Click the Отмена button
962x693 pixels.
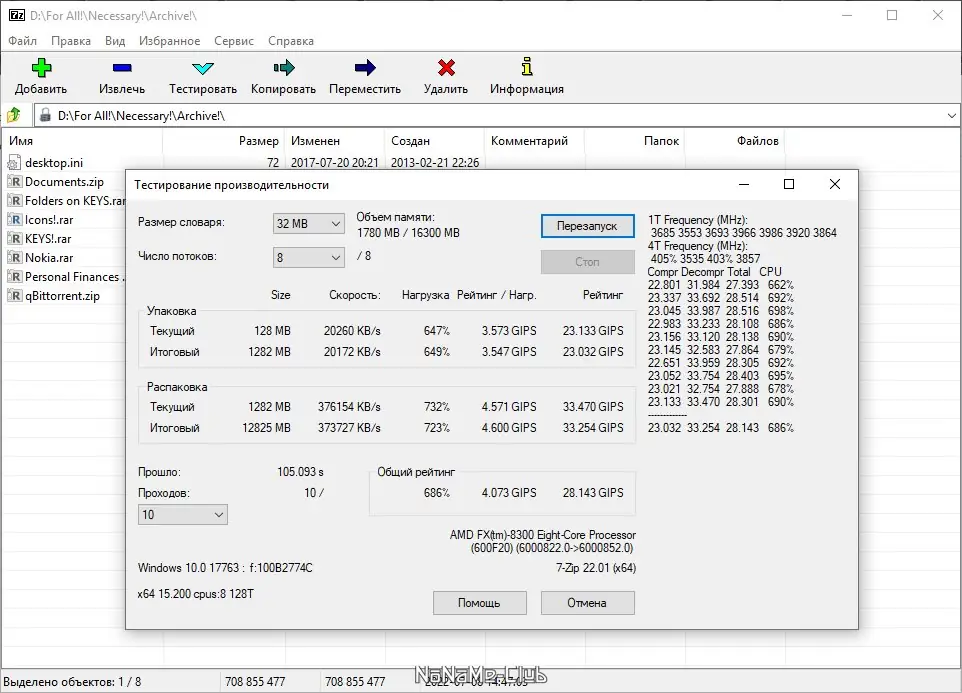pyautogui.click(x=587, y=603)
